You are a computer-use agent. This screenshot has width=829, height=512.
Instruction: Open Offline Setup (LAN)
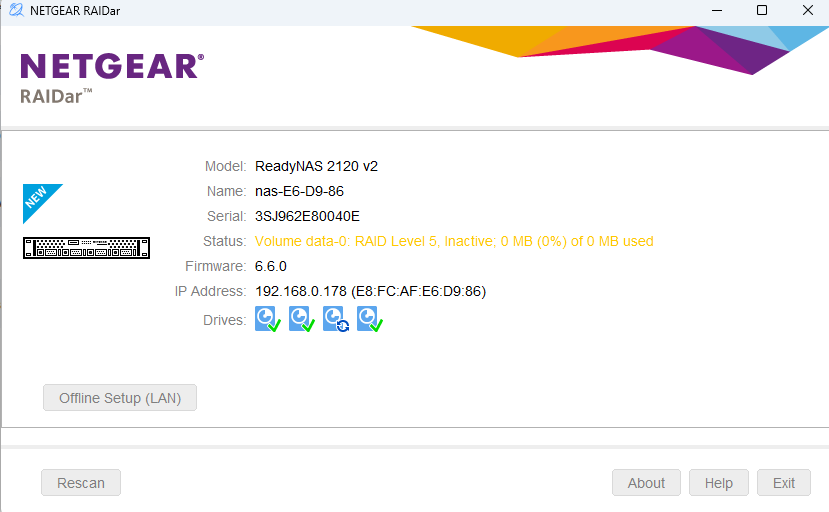(x=120, y=398)
